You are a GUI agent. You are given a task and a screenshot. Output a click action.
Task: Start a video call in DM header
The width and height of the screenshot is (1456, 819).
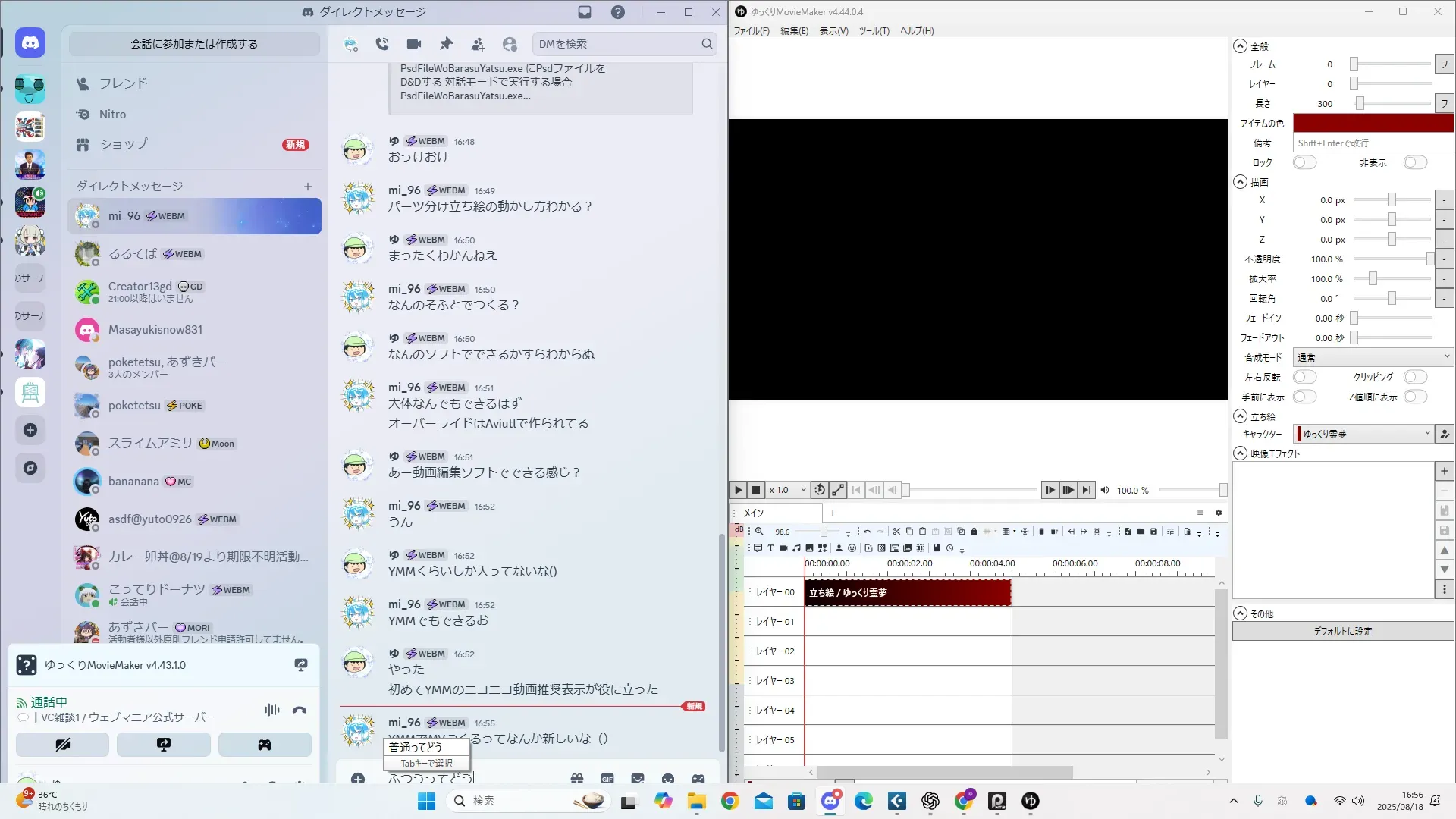pos(413,44)
